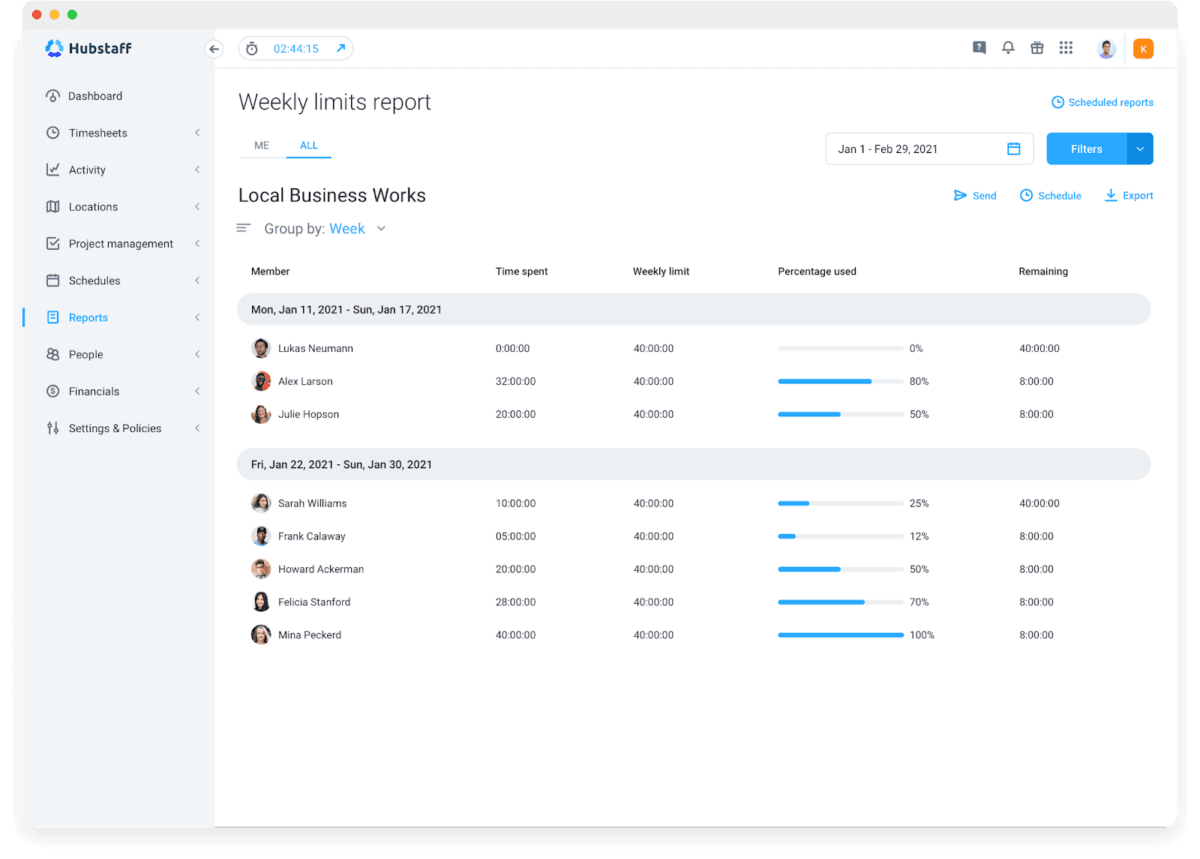The image size is (1200, 859).
Task: Expand the Filters dropdown arrow
Action: coord(1139,148)
